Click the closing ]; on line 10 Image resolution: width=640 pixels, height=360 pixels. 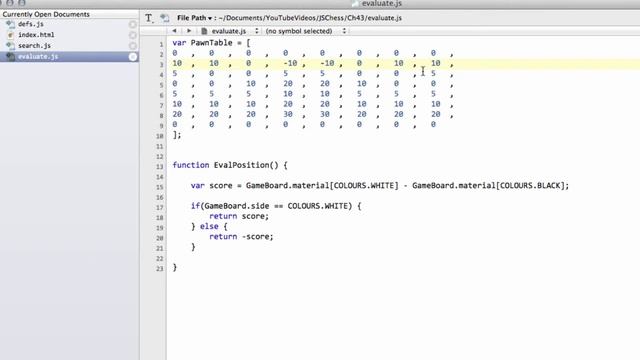177,135
